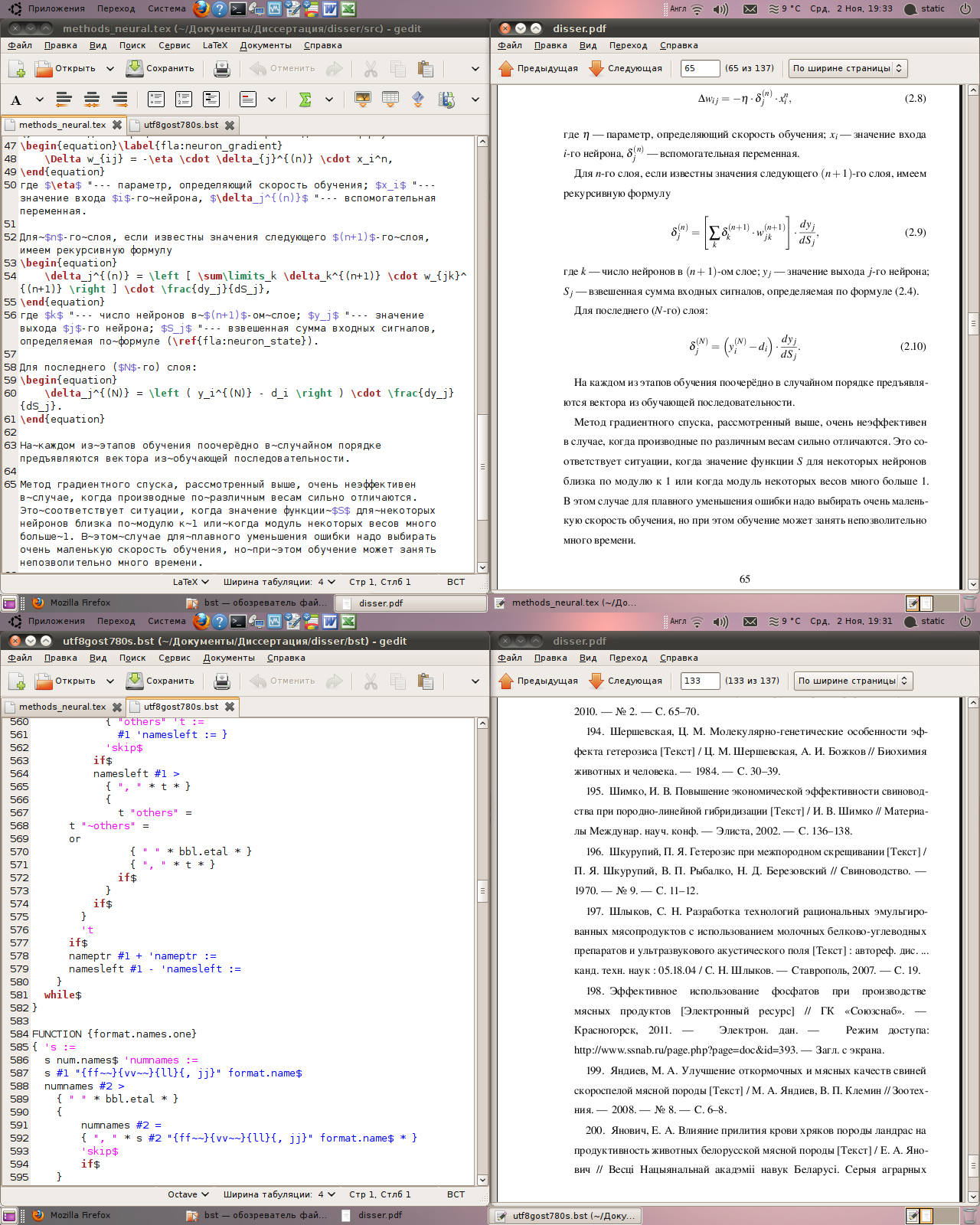The width and height of the screenshot is (980, 1225).
Task: Insert LaTeX description list
Action: (x=211, y=100)
